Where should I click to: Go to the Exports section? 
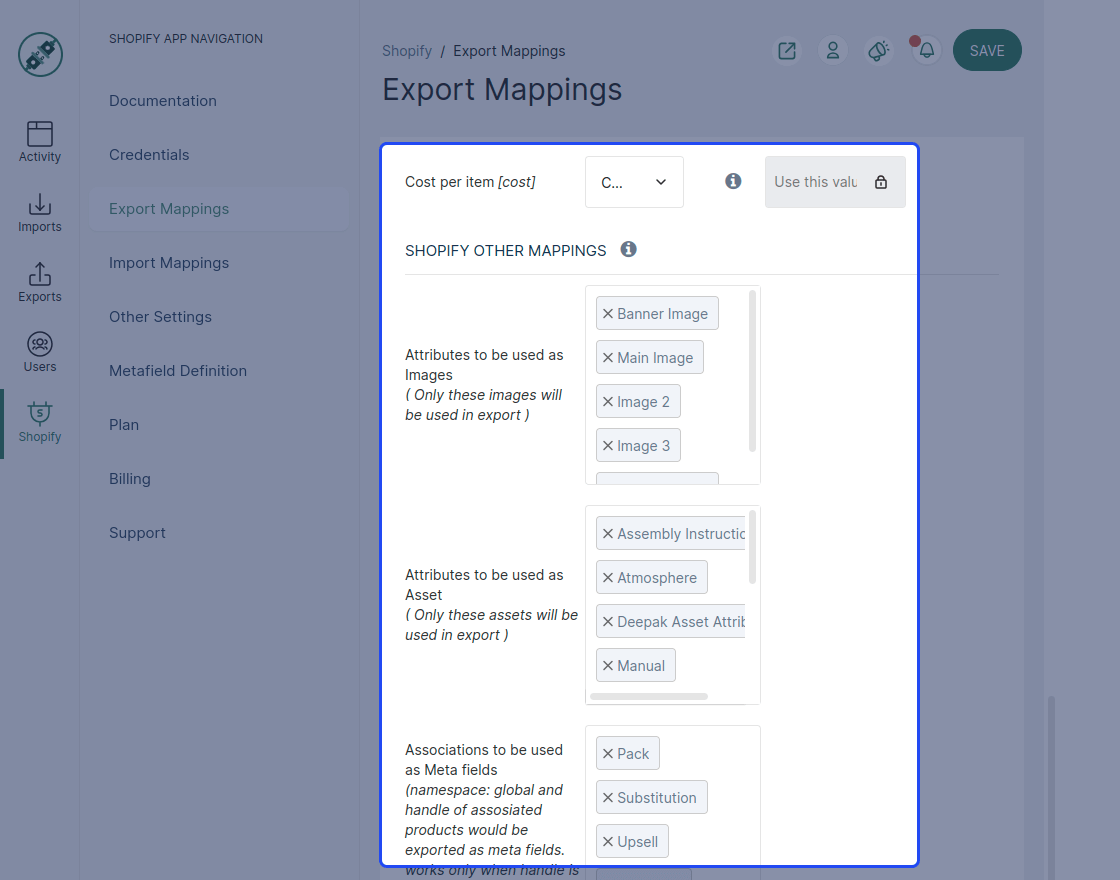click(40, 282)
